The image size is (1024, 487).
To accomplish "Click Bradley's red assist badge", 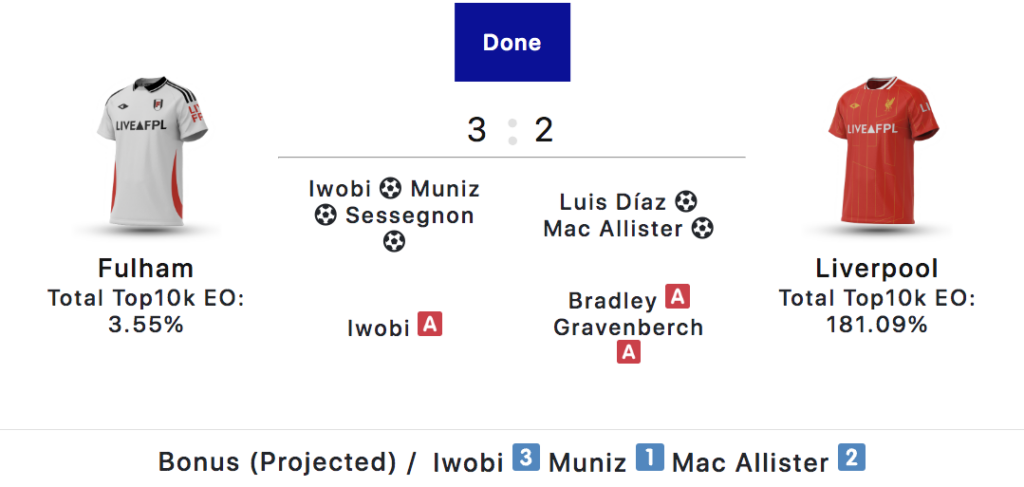I will tap(678, 297).
